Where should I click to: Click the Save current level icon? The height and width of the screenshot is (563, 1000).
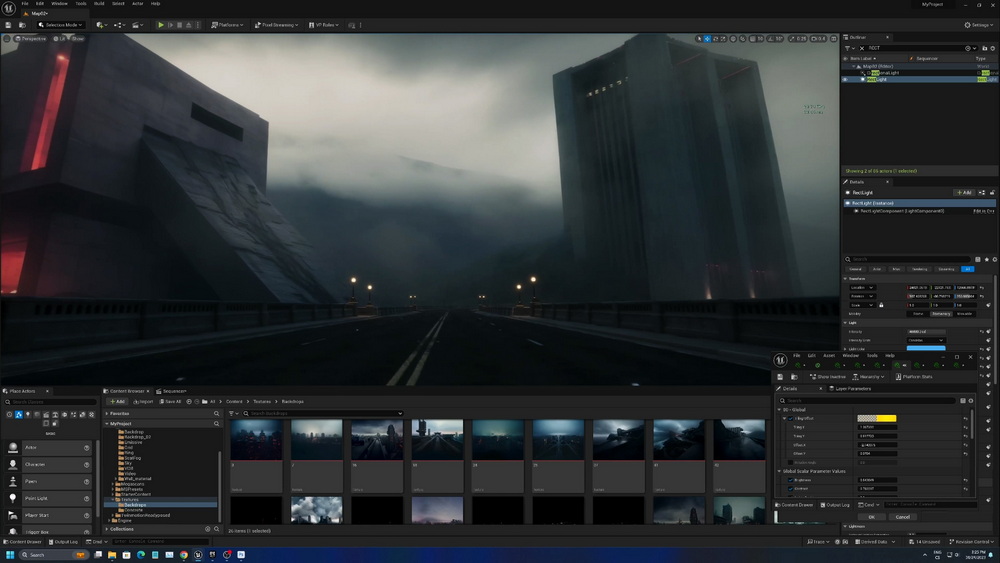coord(8,25)
